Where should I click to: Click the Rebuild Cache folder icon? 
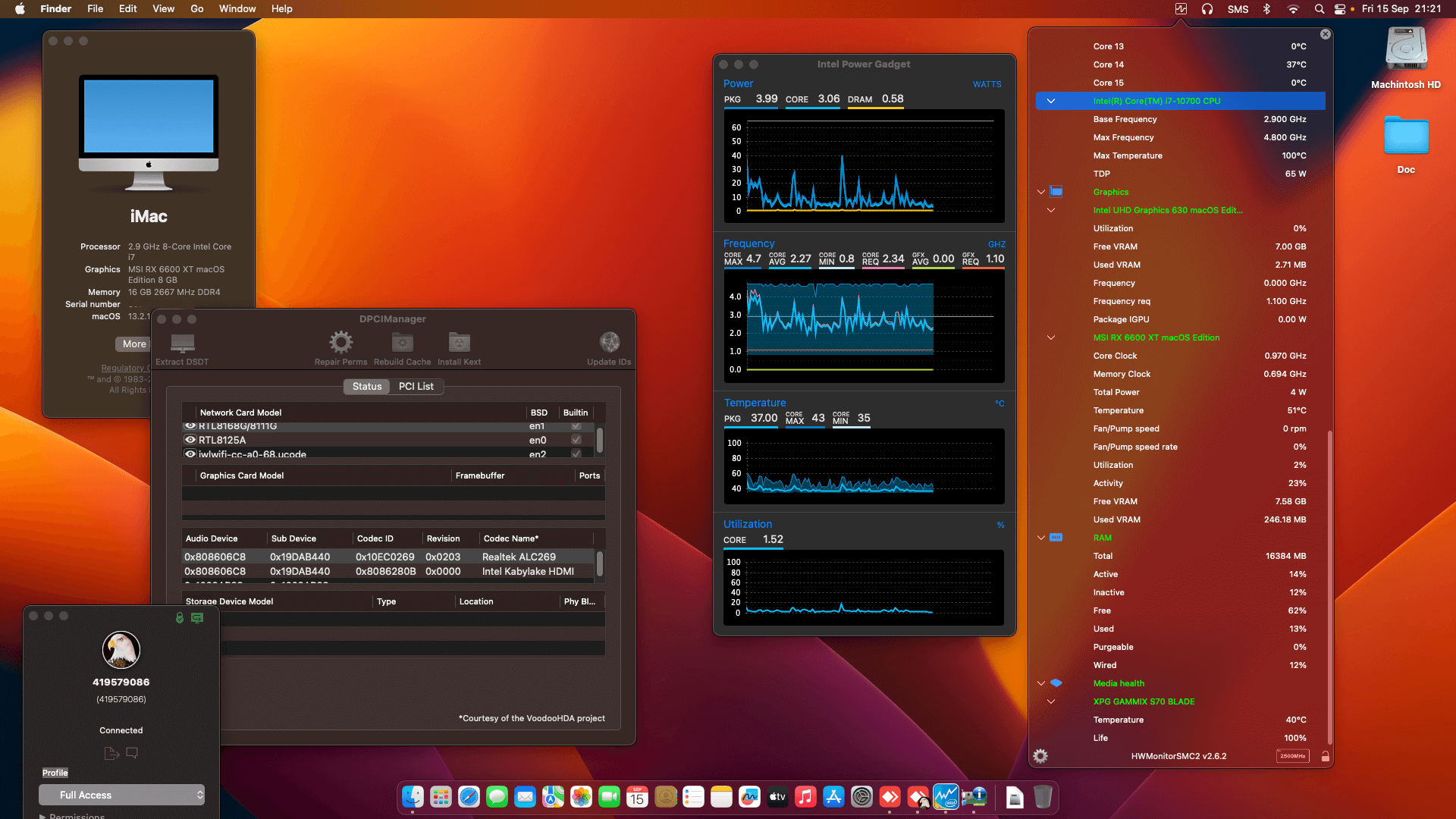(402, 342)
